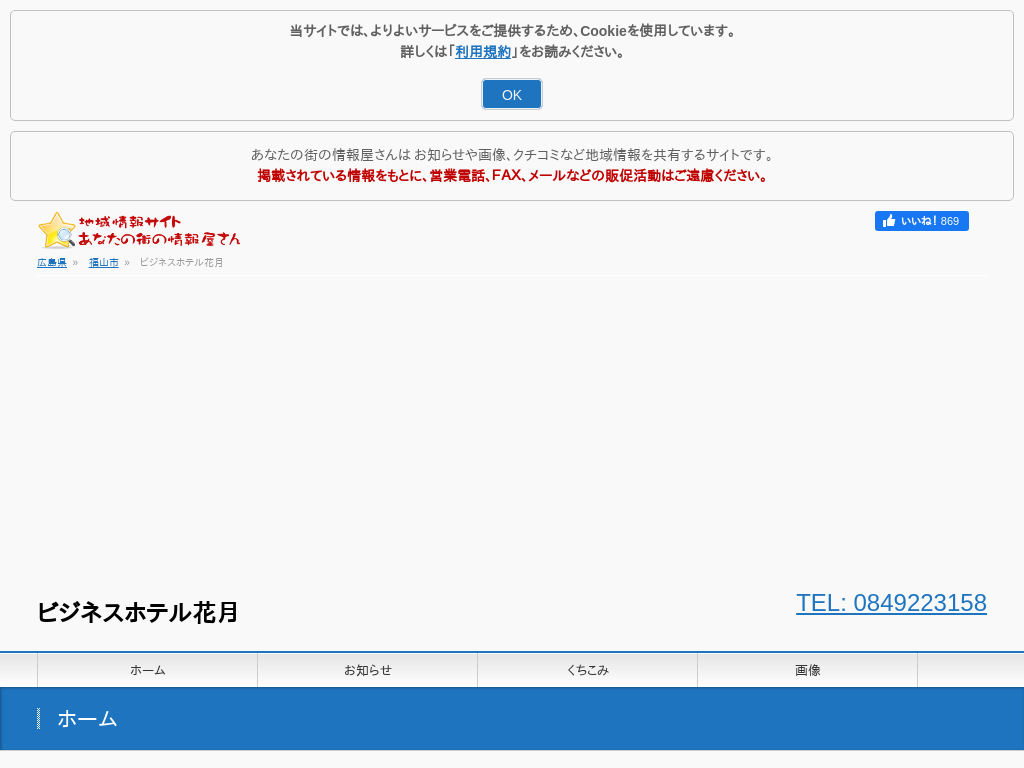Click the Facebook いいね! 869 like button

tap(921, 221)
